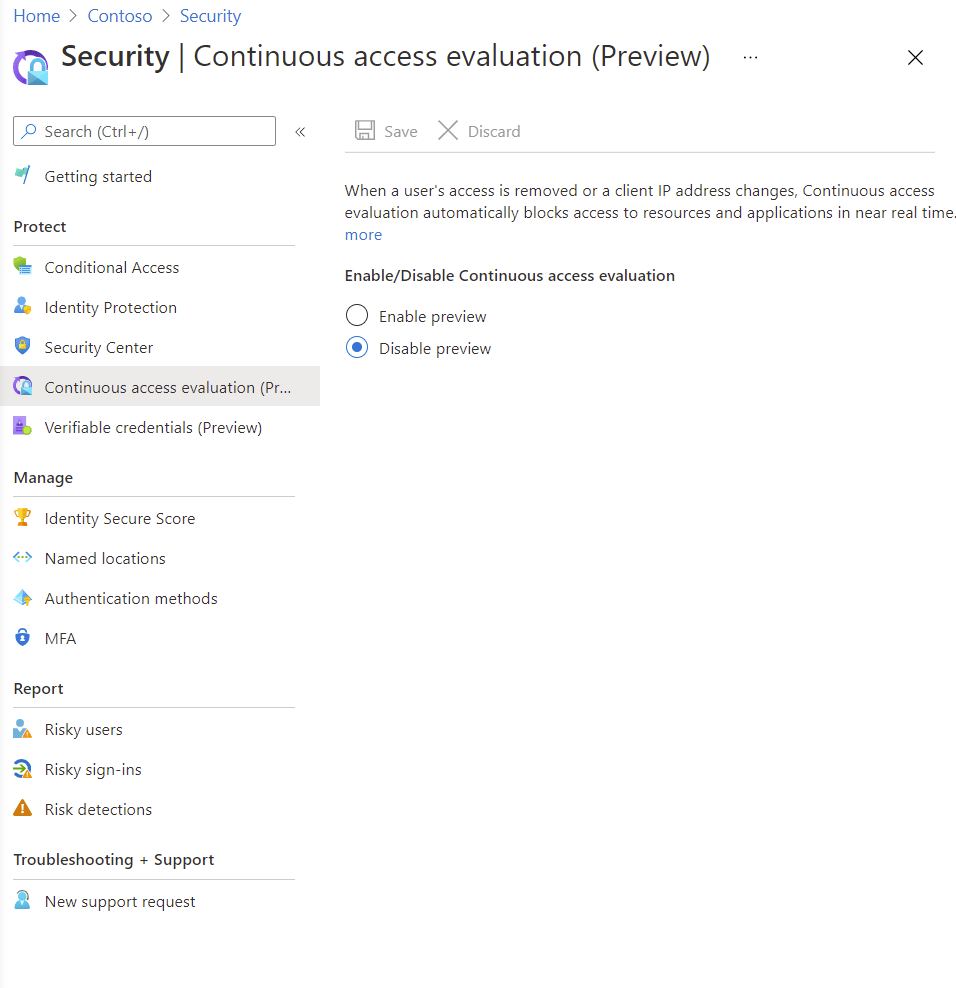This screenshot has width=956, height=988.
Task: Click the Authentication methods icon
Action: tap(22, 598)
